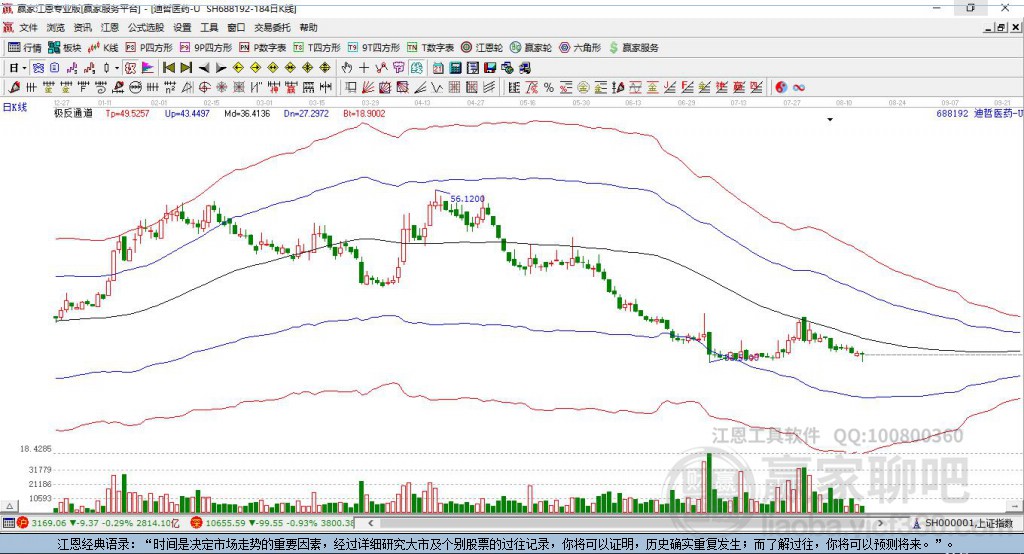The width and height of the screenshot is (1024, 554).
Task: Open 赢家服务 with dollar icon
Action: pyautogui.click(x=633, y=48)
